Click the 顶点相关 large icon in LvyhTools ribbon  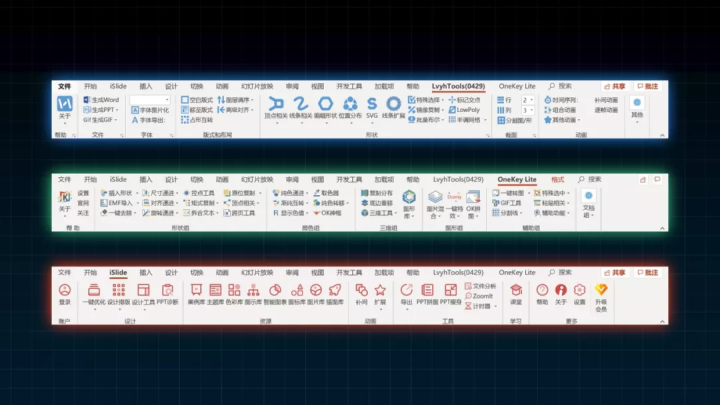pos(276,104)
